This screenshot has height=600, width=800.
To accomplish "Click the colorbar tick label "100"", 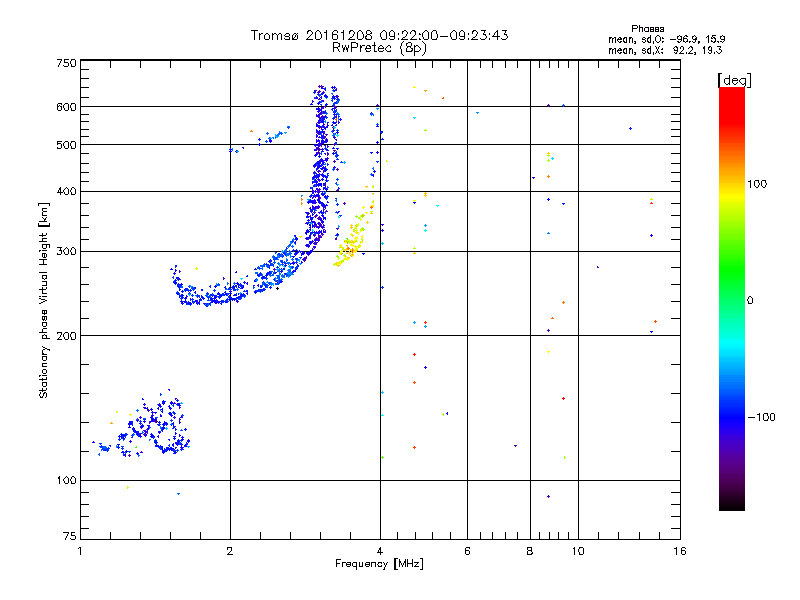I will 757,184.
